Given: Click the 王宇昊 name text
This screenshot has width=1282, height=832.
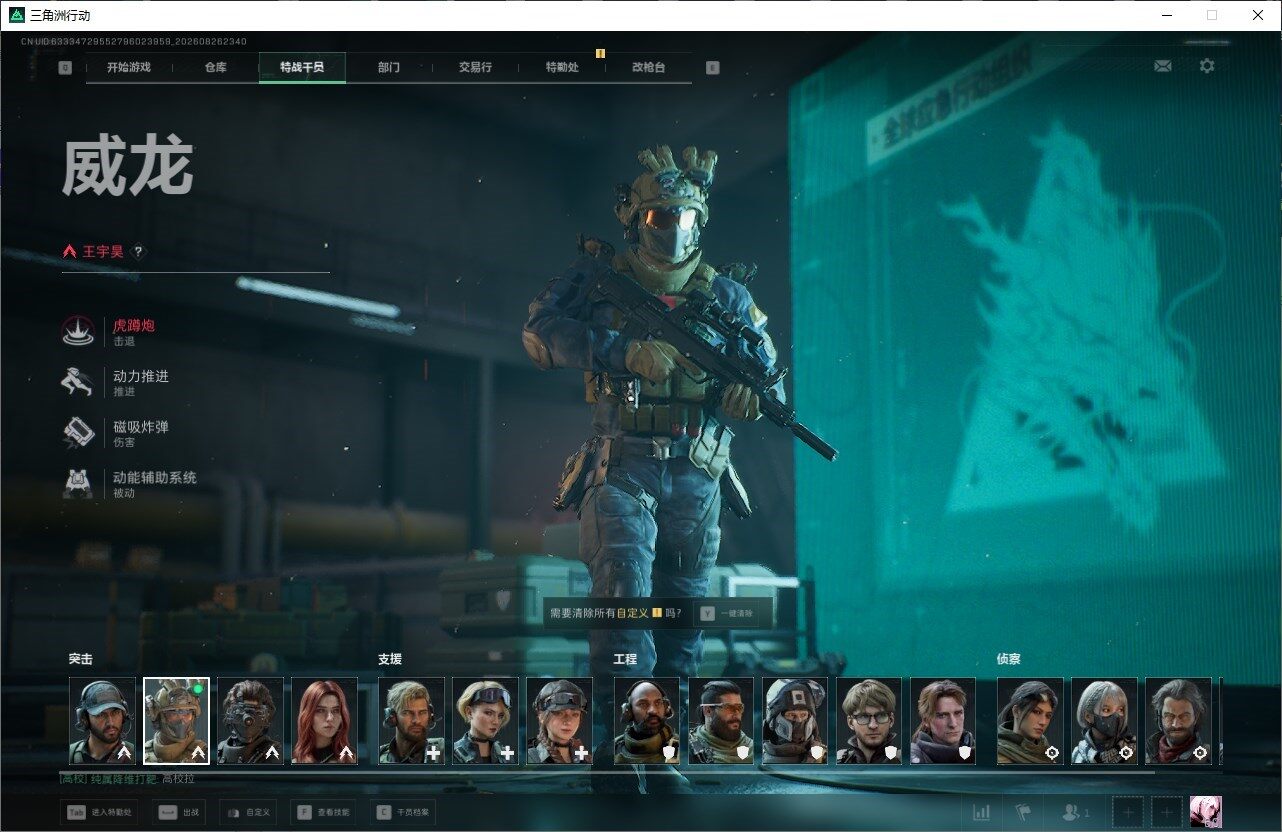Looking at the screenshot, I should (103, 252).
